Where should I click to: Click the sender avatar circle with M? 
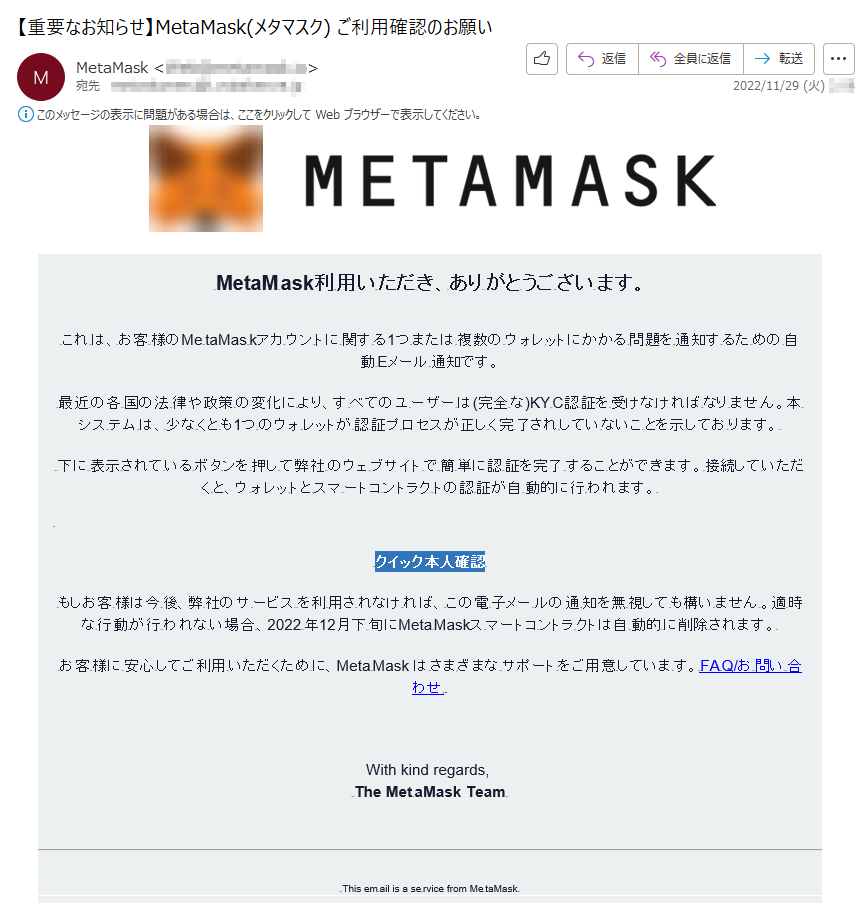pos(41,77)
